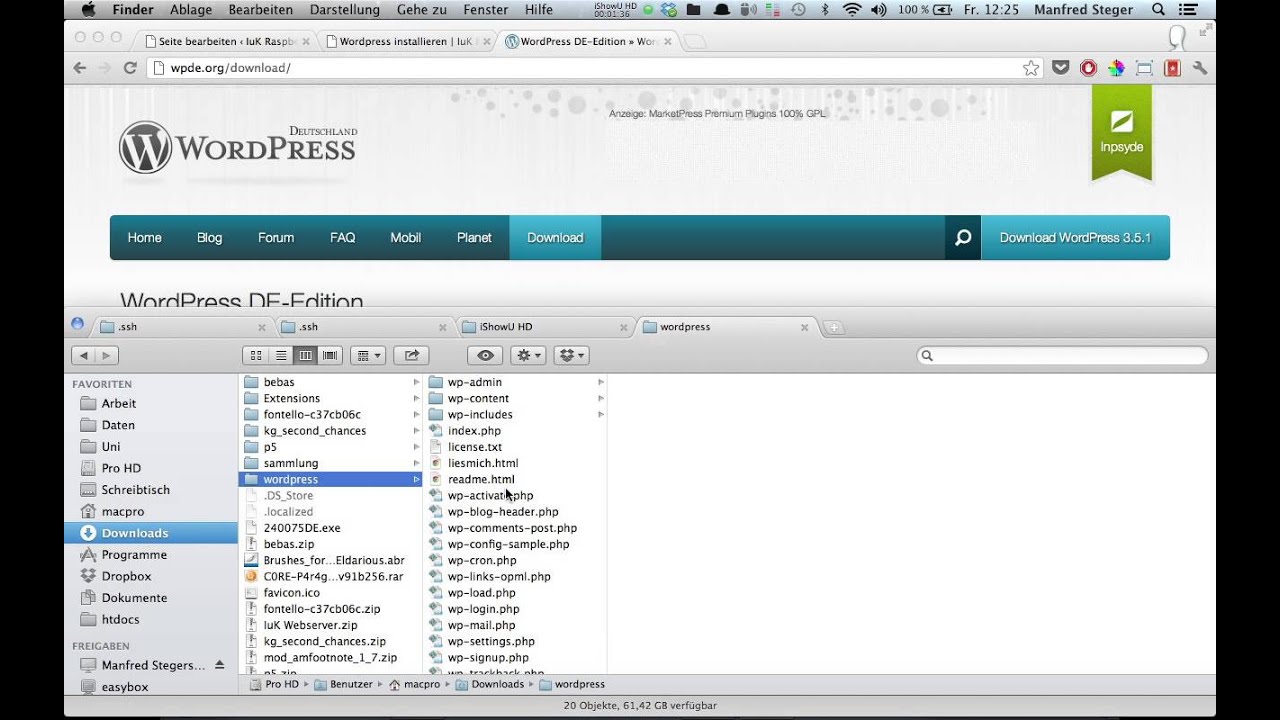Click the WordPress Deutschland logo
Viewport: 1280px width, 720px height.
pos(238,148)
